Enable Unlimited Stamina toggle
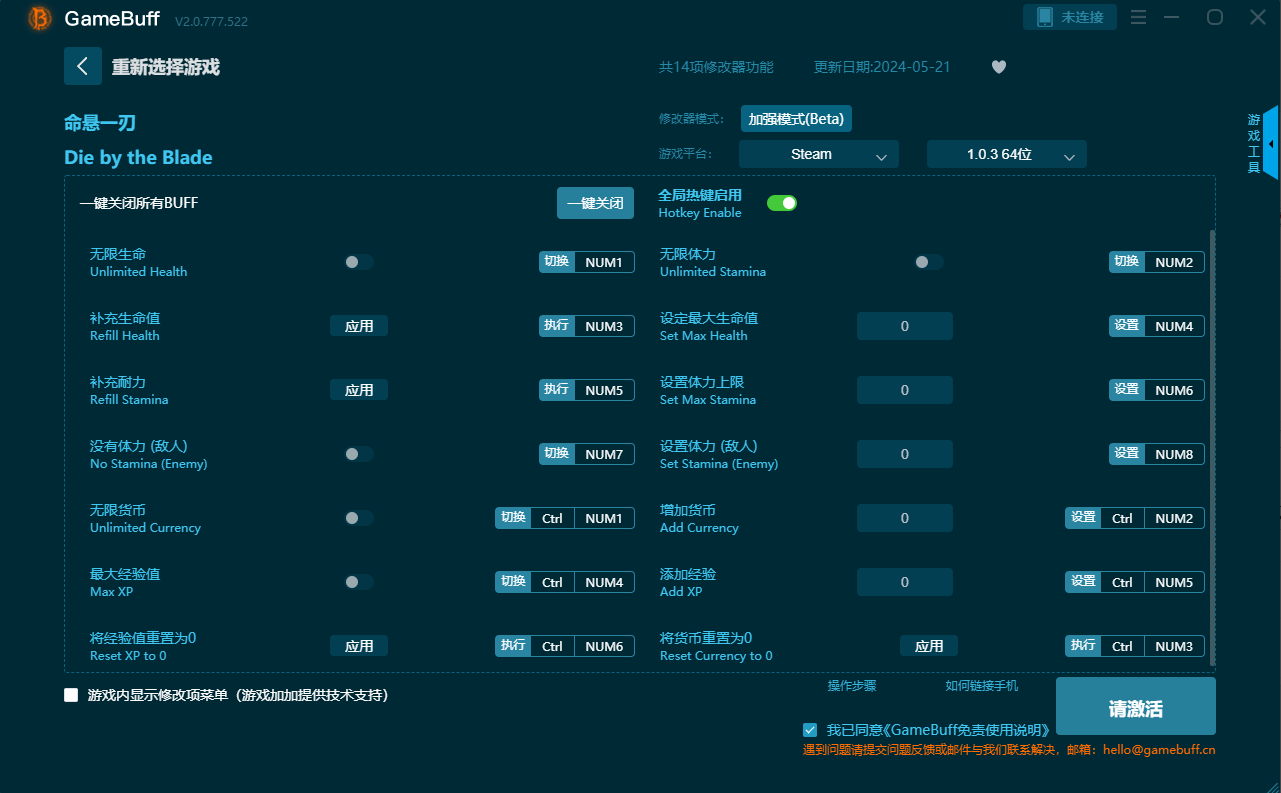Screen dimensions: 1281x793 (x=929, y=262)
